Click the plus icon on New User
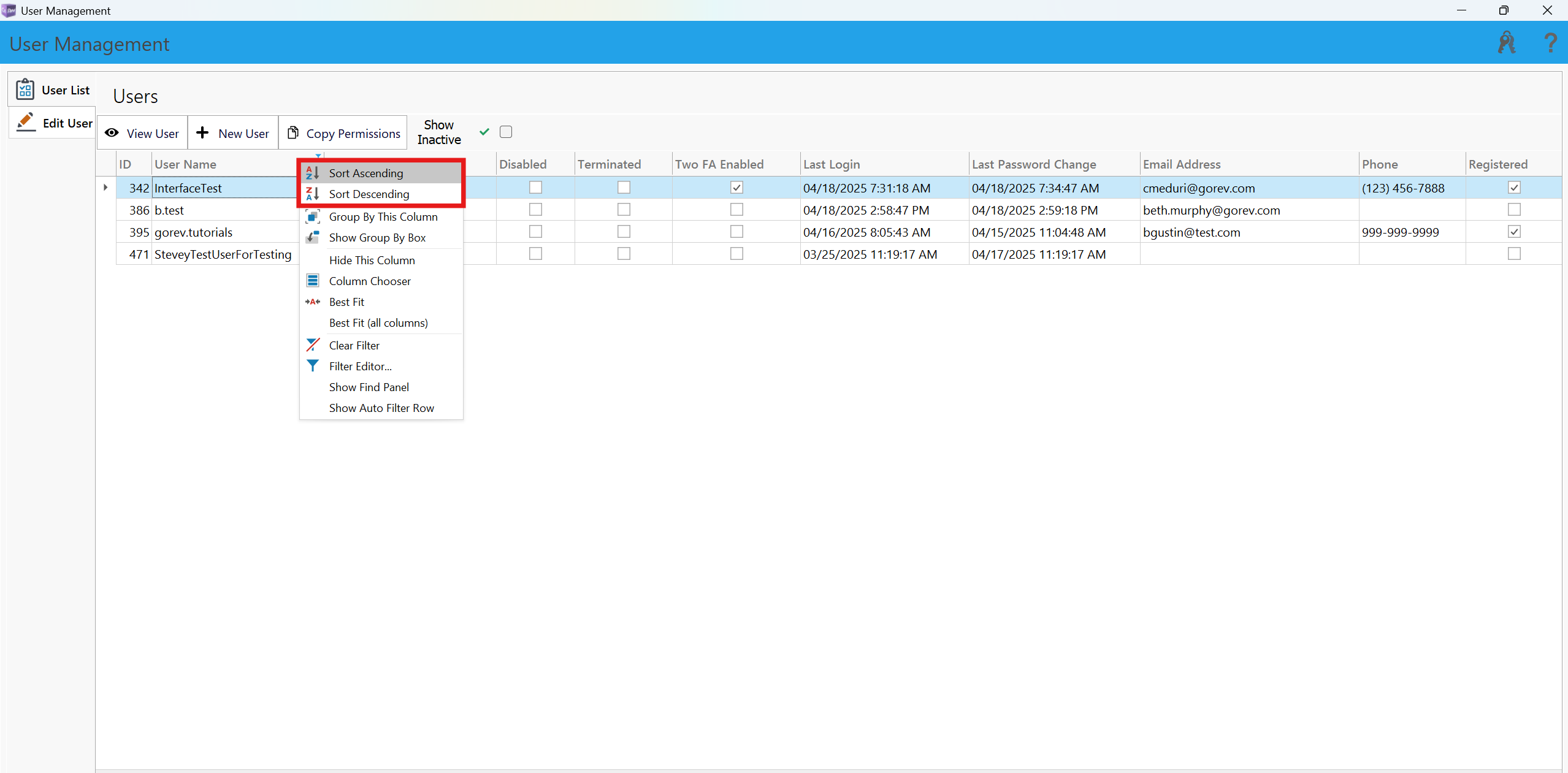This screenshot has height=773, width=1568. 202,132
